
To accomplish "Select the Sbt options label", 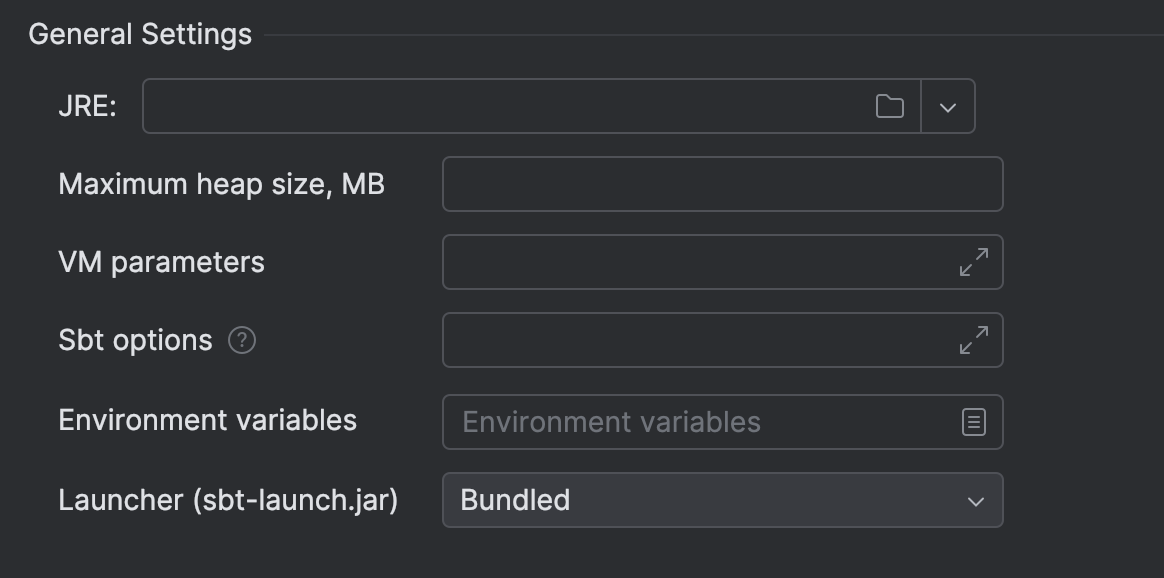I will point(136,340).
